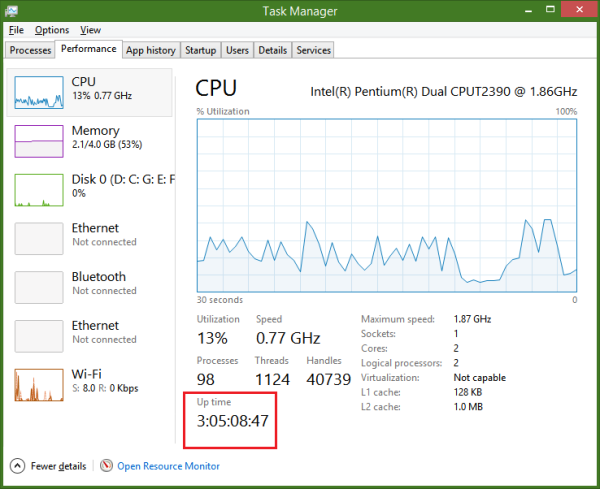Open the Options menu
Image resolution: width=600 pixels, height=489 pixels.
pyautogui.click(x=52, y=30)
